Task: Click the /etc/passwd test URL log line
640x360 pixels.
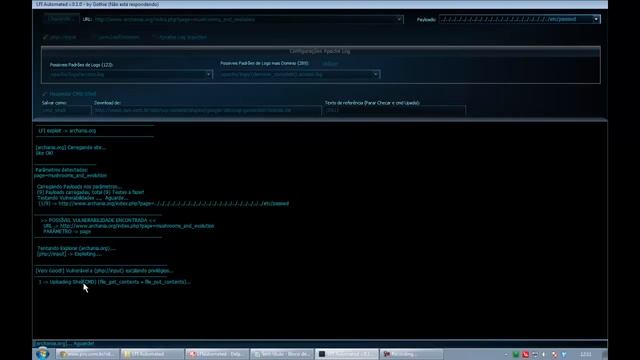Action: click(x=164, y=203)
